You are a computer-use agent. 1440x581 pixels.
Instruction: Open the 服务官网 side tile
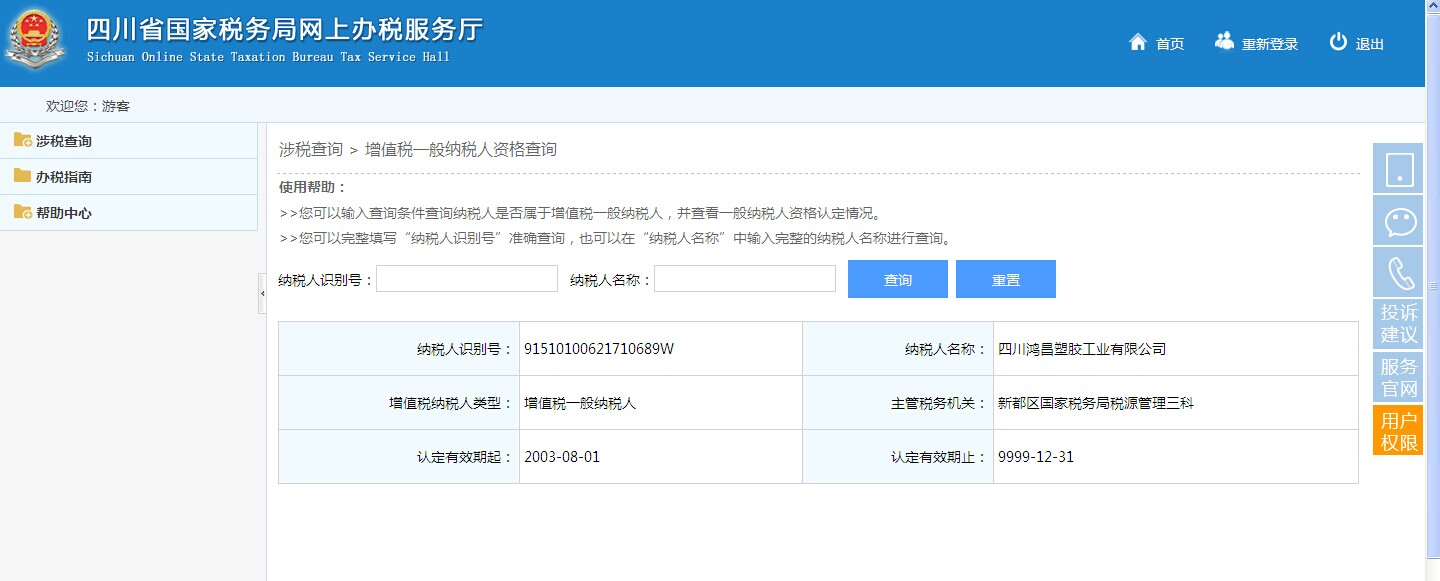point(1398,377)
